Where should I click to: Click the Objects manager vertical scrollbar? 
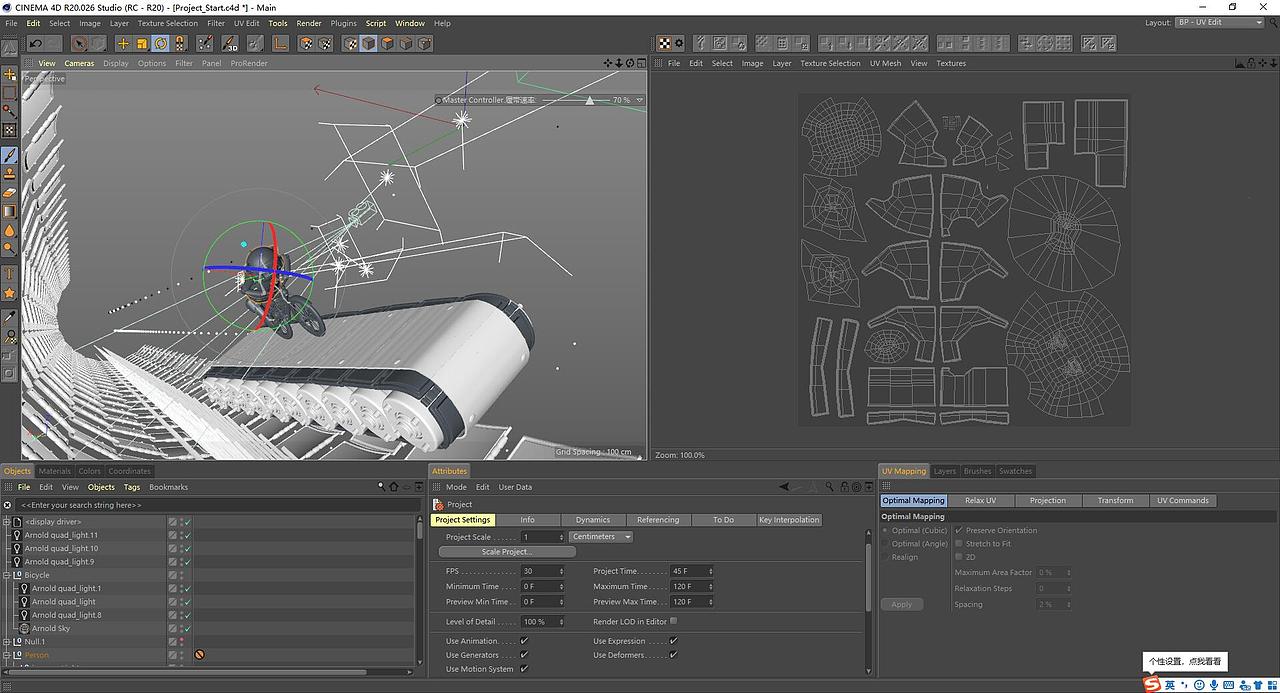pyautogui.click(x=419, y=530)
